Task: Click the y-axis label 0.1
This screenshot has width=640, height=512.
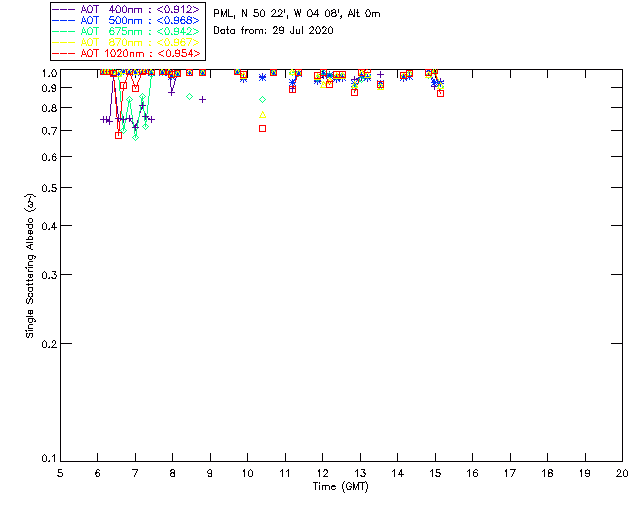Action: click(49, 459)
